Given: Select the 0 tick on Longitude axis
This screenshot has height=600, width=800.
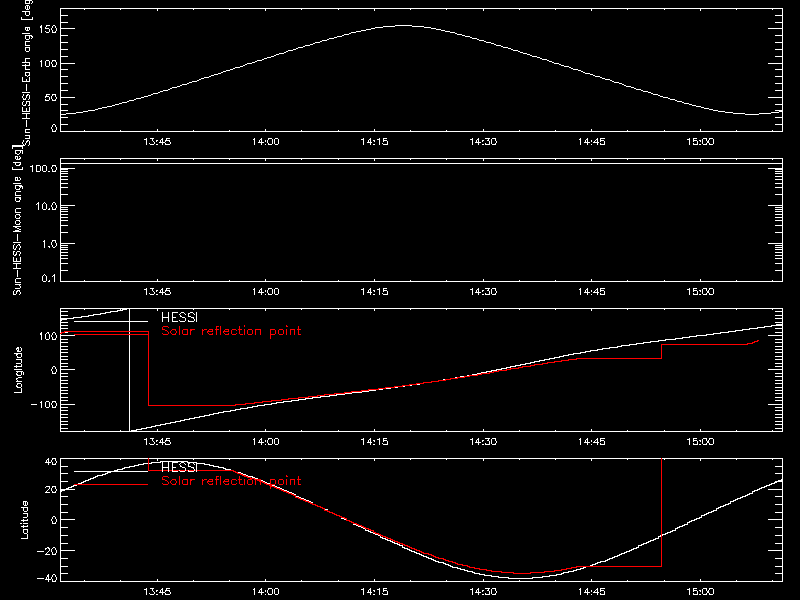Looking at the screenshot, I should click(x=54, y=370).
